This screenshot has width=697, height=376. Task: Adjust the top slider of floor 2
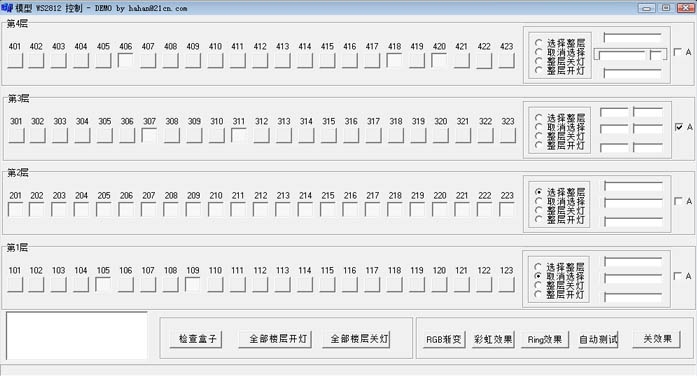coord(633,185)
